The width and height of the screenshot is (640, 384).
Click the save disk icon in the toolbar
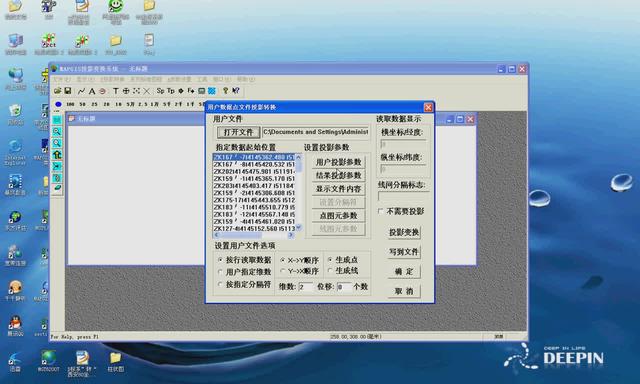pyautogui.click(x=68, y=91)
